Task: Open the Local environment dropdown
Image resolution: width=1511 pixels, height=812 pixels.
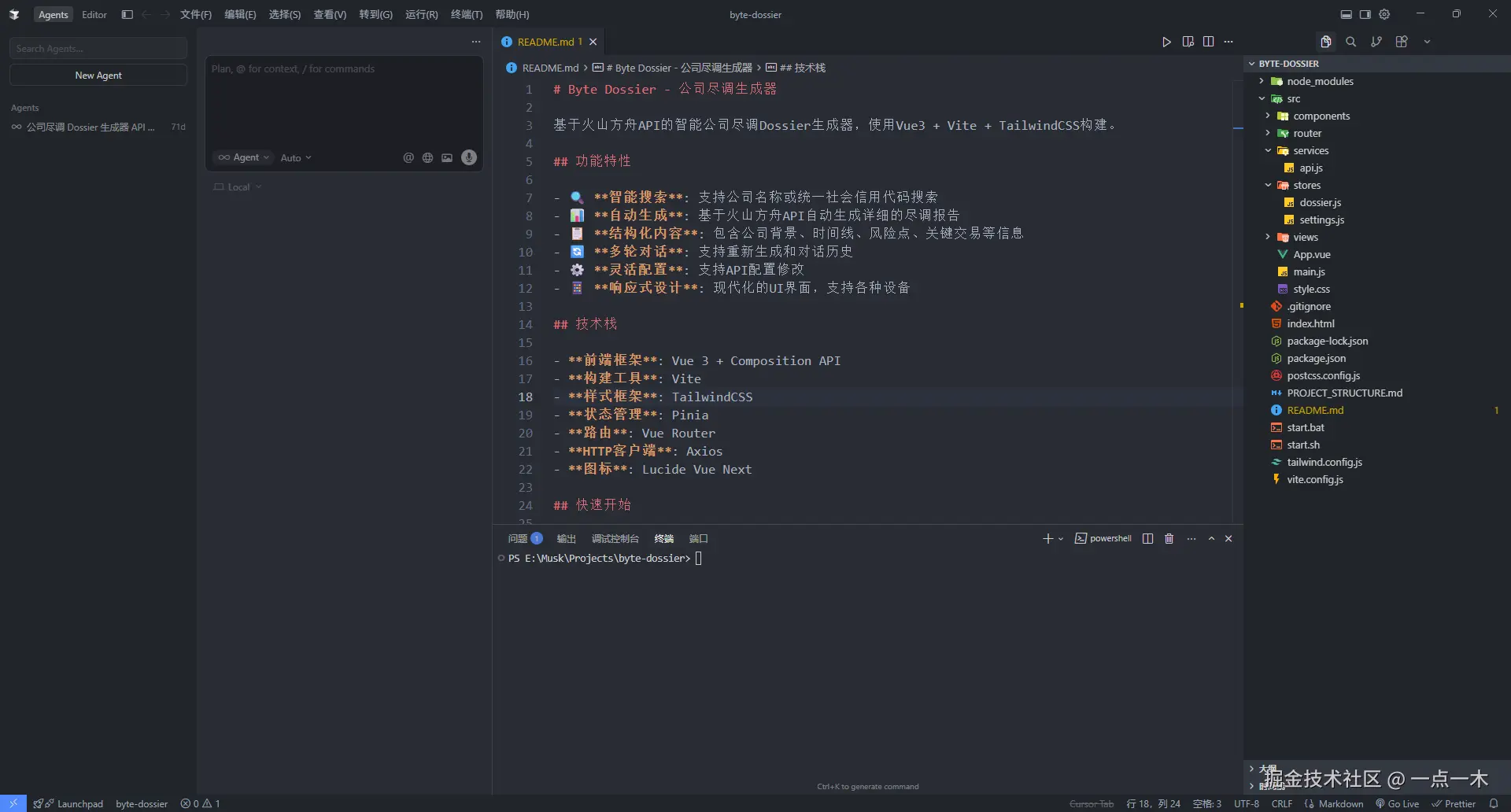Action: pos(238,187)
